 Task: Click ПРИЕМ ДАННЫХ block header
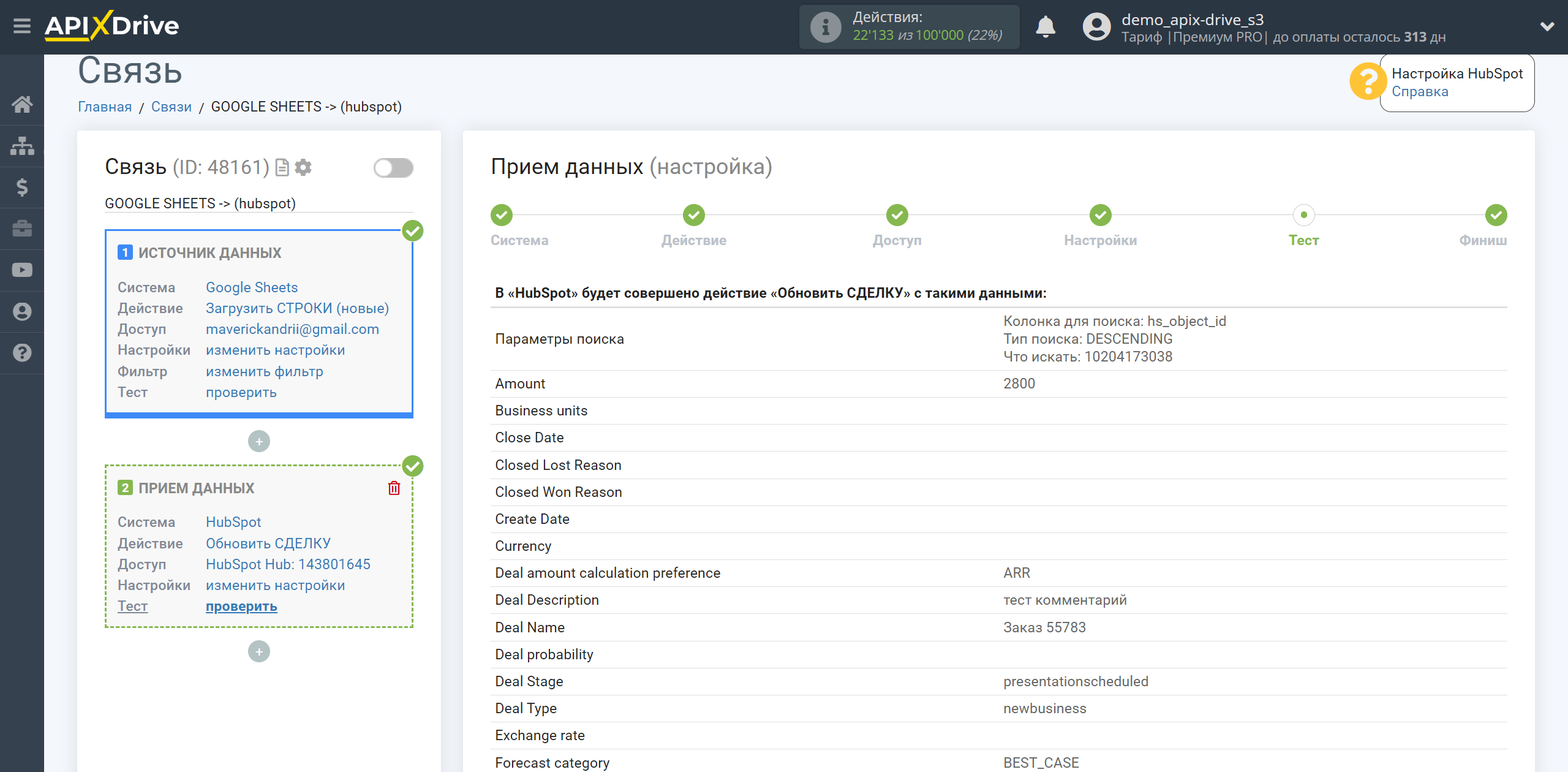click(196, 488)
